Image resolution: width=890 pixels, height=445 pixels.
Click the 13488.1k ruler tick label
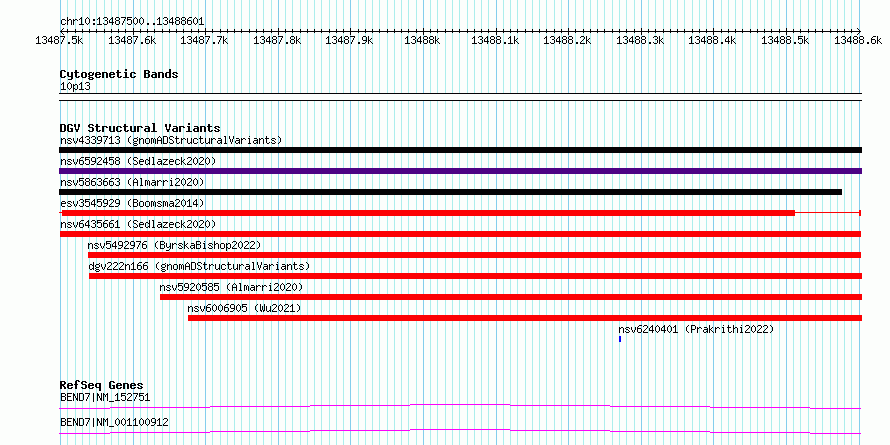(x=495, y=40)
